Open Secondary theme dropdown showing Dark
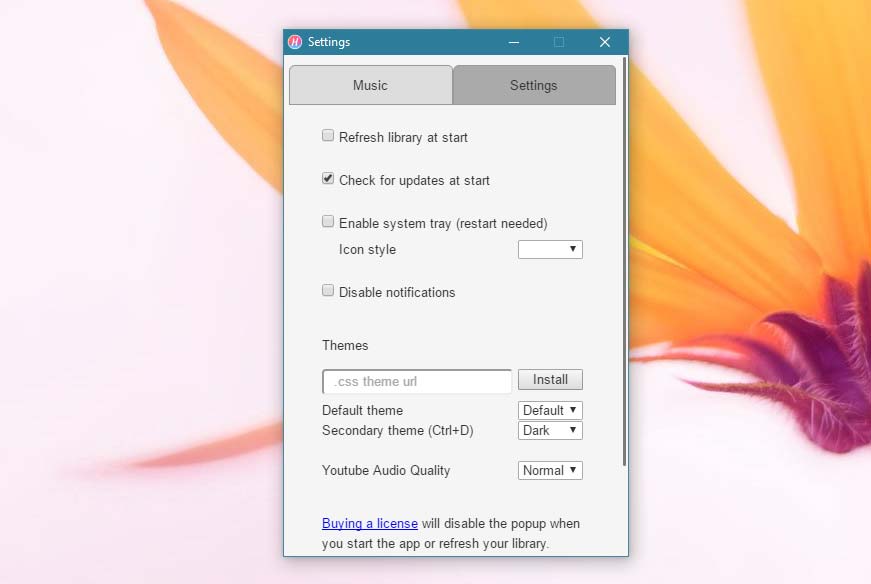This screenshot has height=584, width=871. [550, 430]
